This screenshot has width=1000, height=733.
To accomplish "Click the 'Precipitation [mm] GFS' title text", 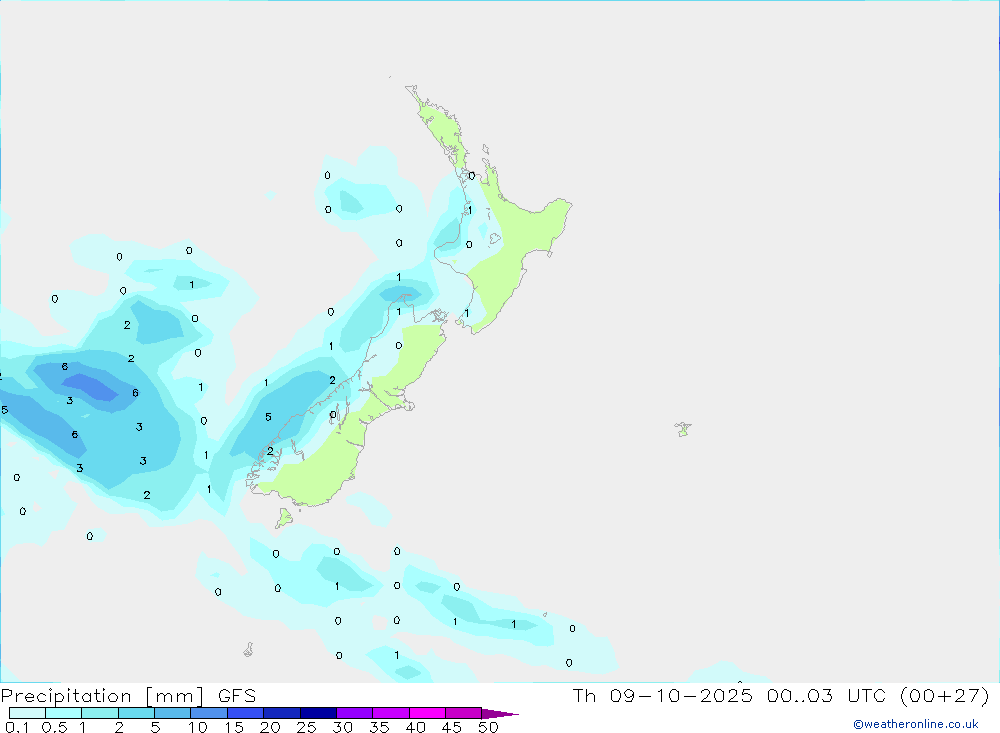I will 128,695.
